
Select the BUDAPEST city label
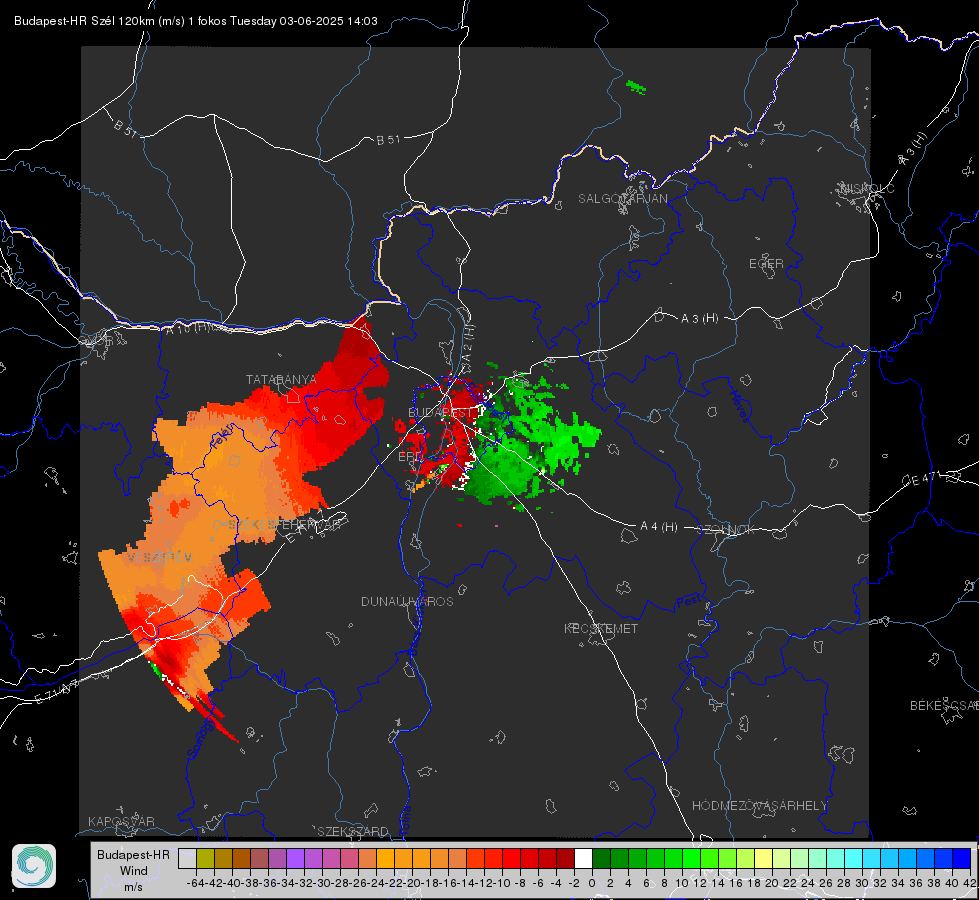pyautogui.click(x=441, y=413)
